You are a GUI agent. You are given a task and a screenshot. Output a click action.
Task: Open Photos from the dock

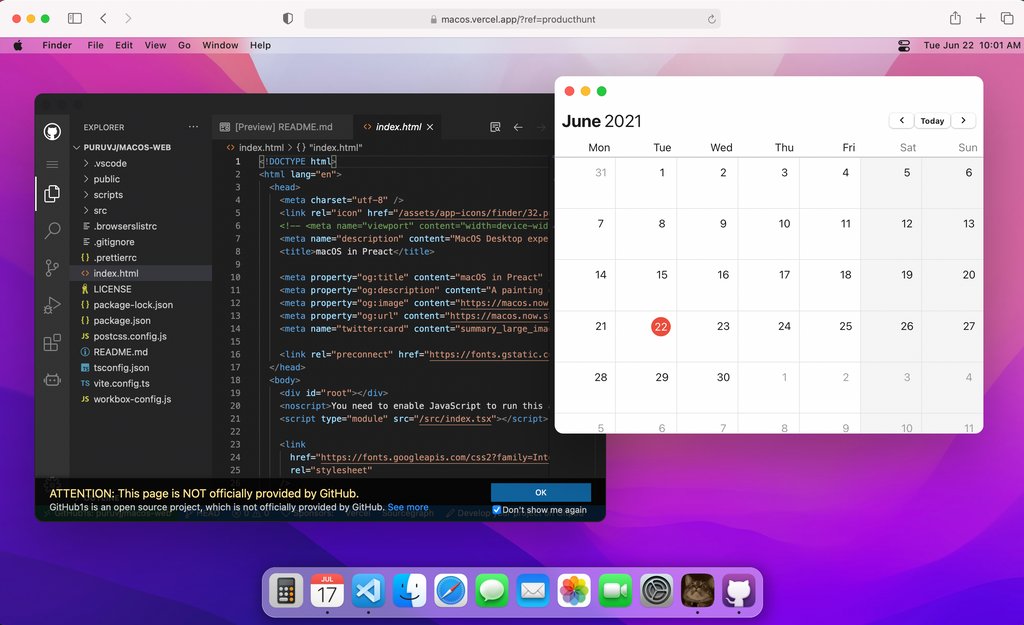574,592
